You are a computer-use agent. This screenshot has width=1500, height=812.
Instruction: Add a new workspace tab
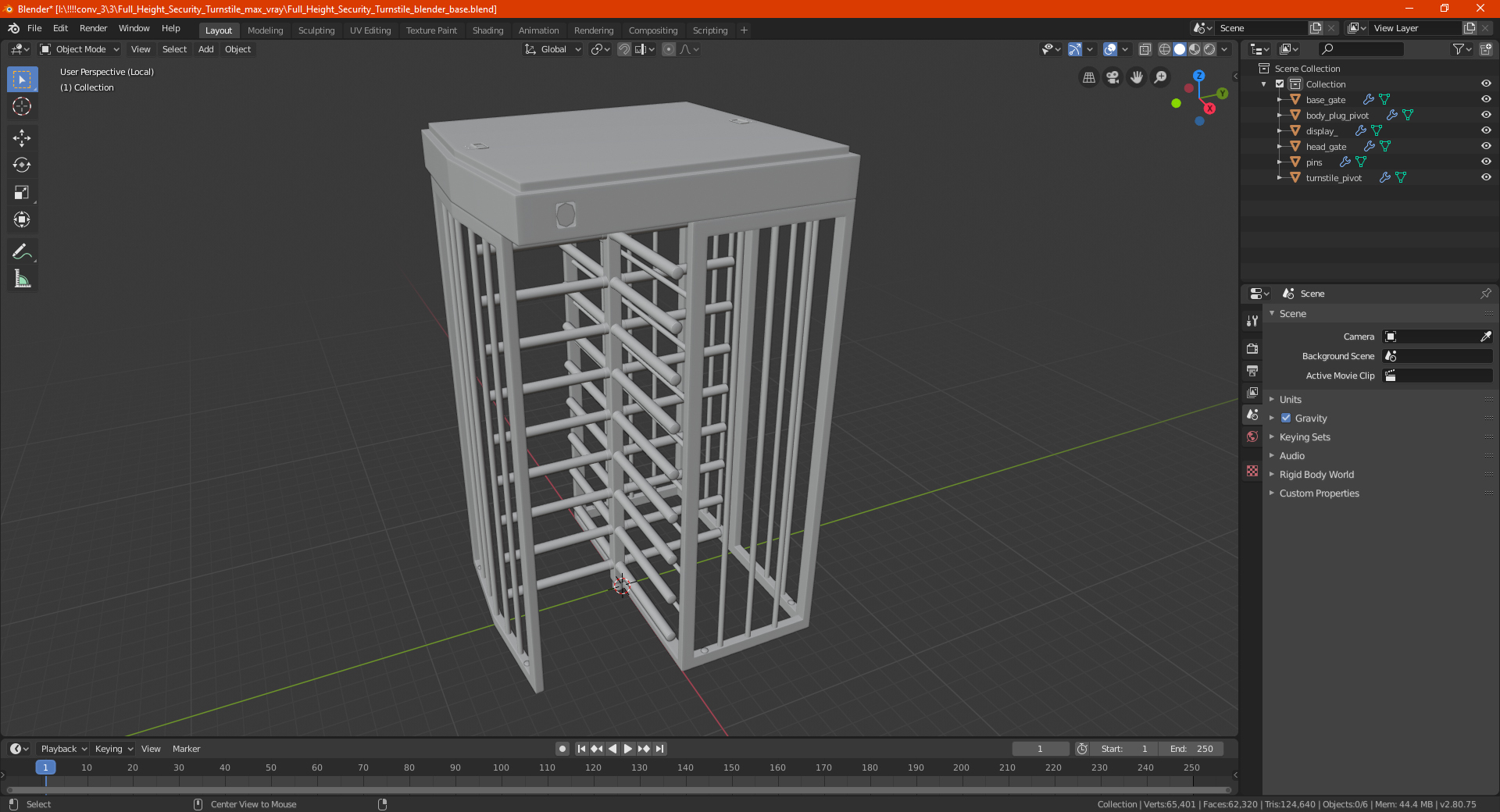pyautogui.click(x=744, y=30)
